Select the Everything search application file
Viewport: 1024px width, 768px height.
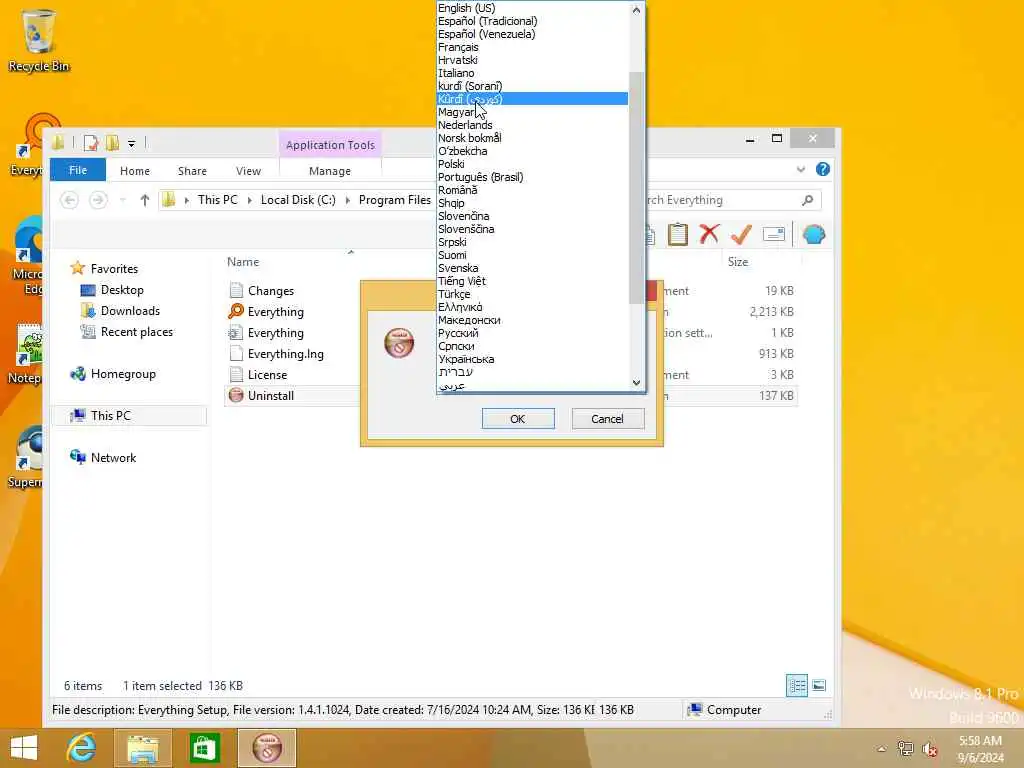(266, 312)
